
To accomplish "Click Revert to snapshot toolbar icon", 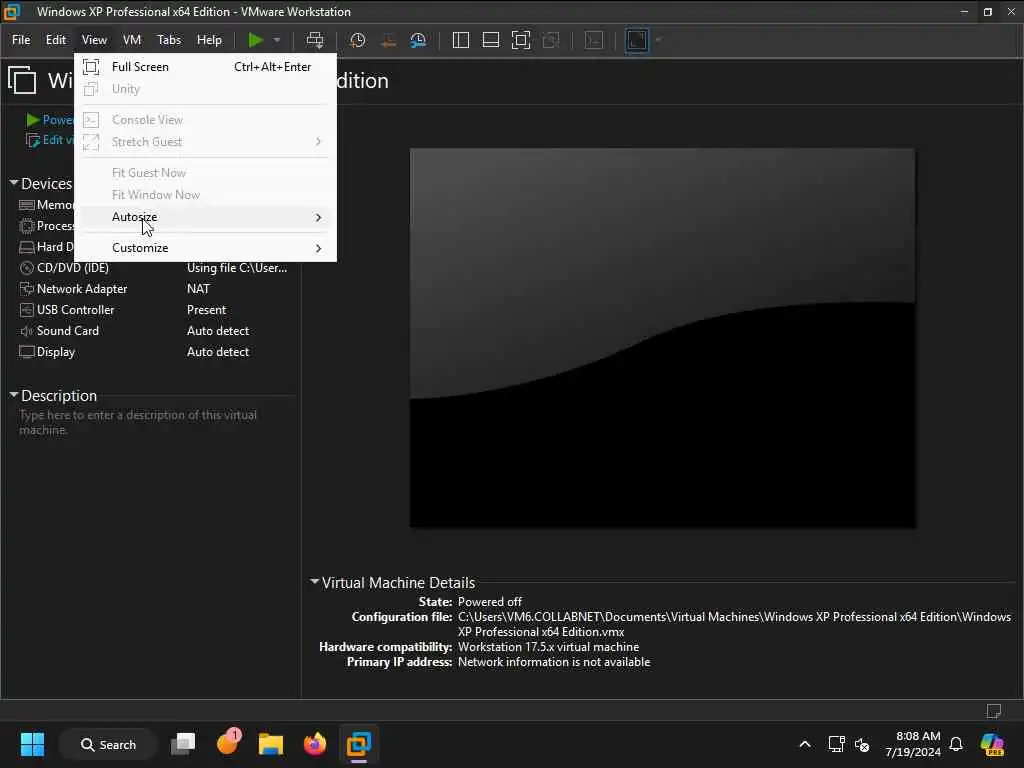I will click(388, 40).
